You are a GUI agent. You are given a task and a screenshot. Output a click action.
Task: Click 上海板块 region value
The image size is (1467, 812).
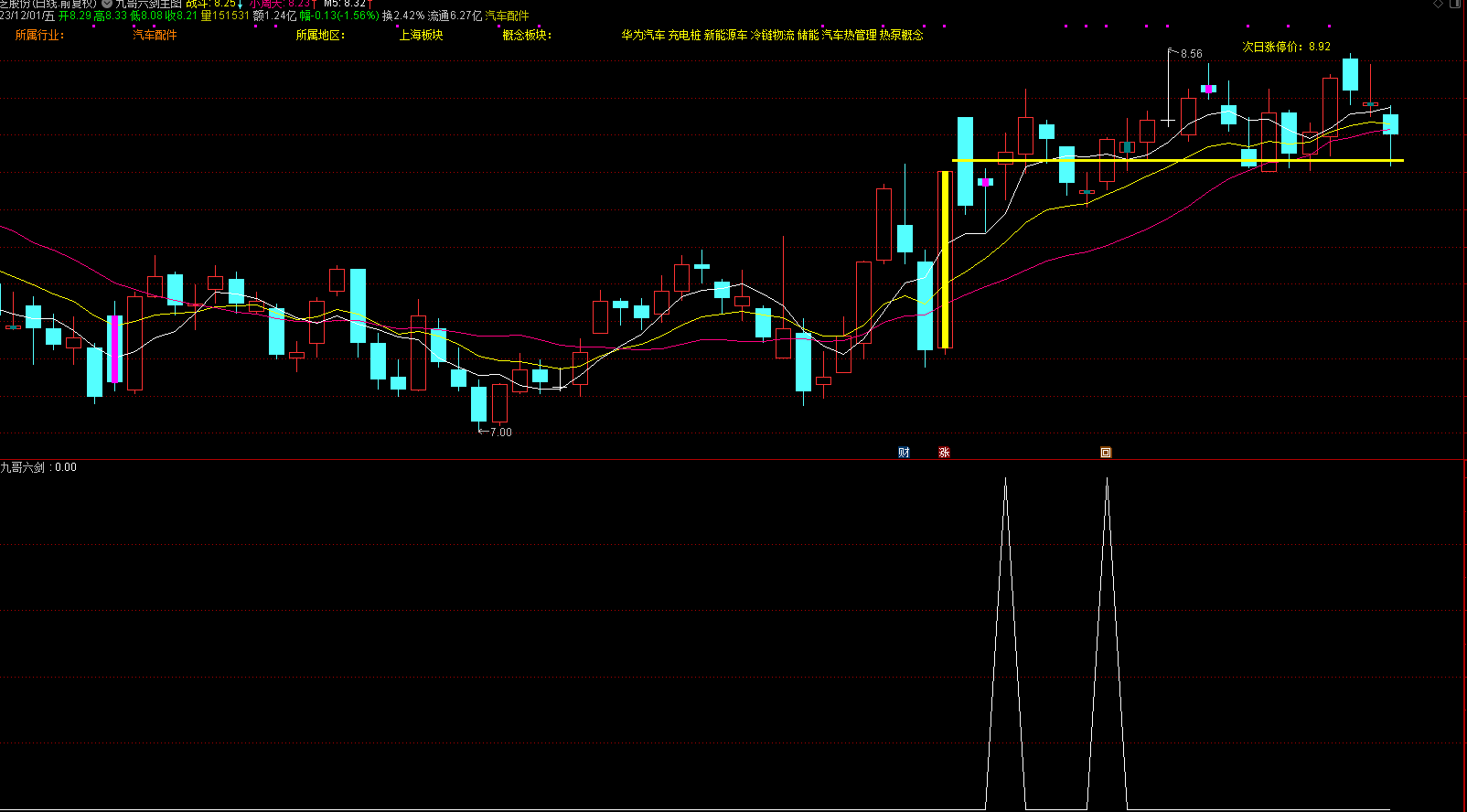(x=421, y=35)
